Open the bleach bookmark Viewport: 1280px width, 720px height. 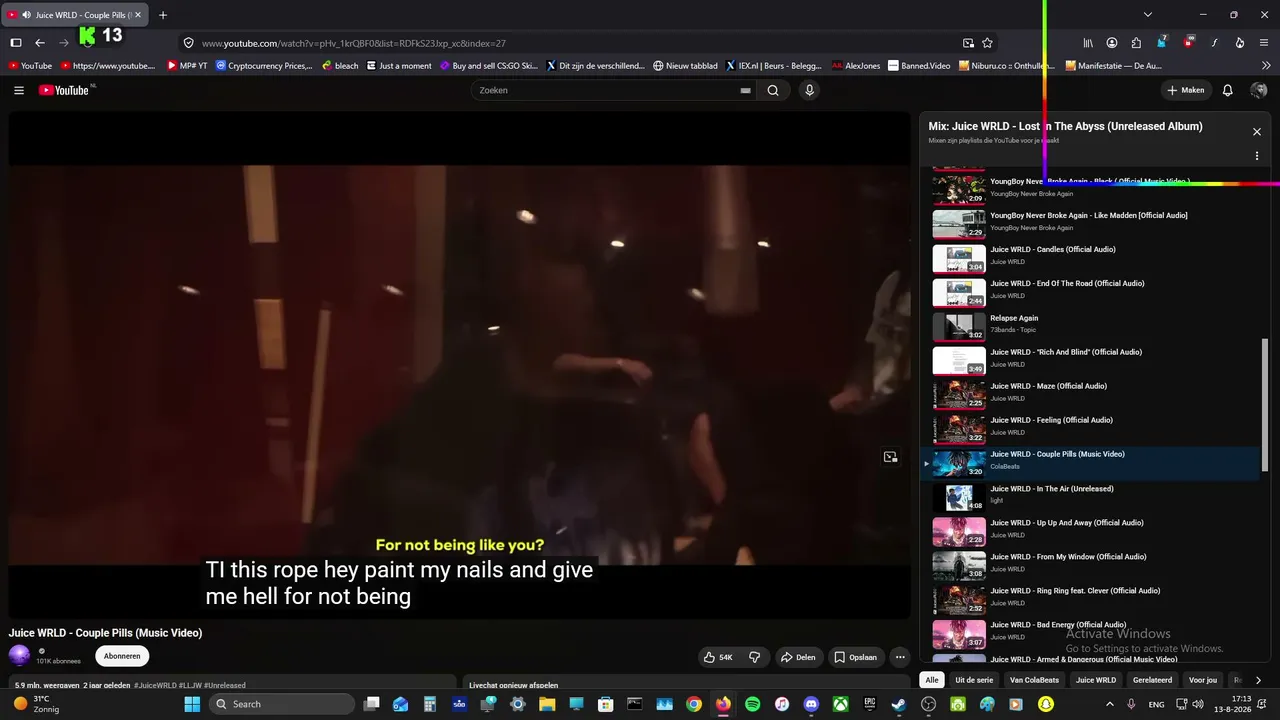coord(340,66)
